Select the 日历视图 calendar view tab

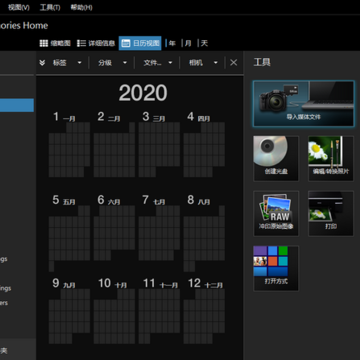tap(140, 43)
